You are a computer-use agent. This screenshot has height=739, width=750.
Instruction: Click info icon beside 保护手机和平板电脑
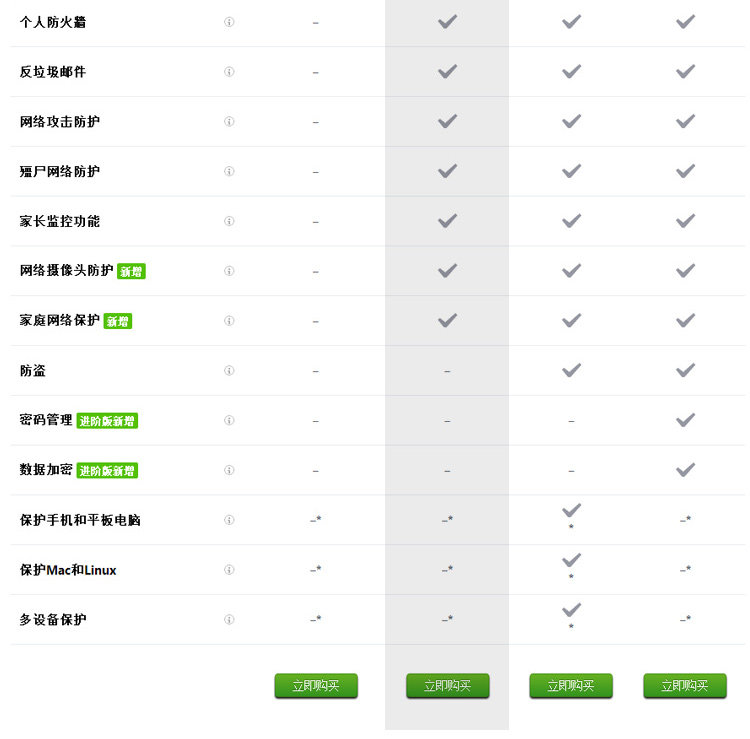point(229,520)
